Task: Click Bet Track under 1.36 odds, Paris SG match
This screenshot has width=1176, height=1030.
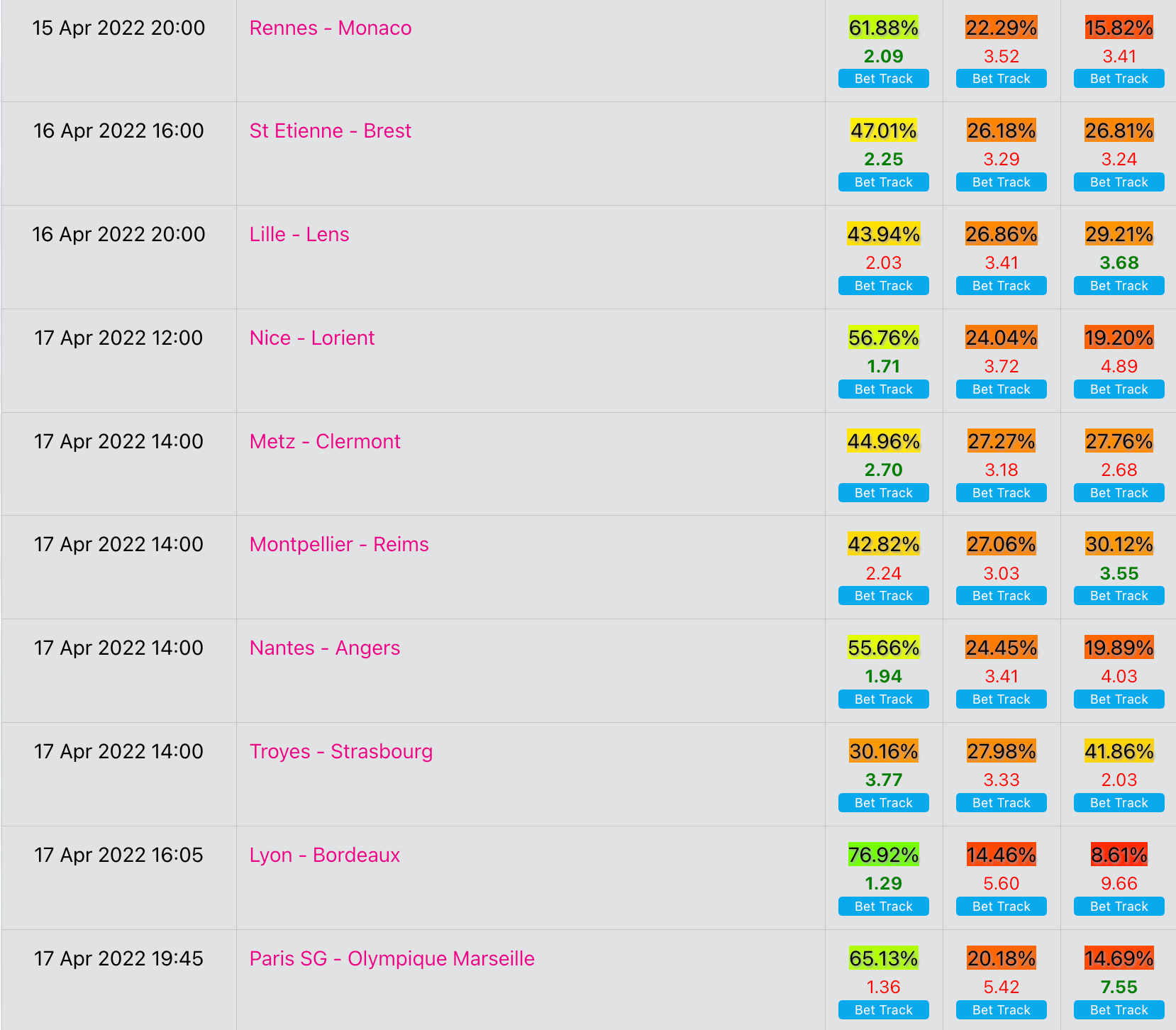Action: 884,1010
